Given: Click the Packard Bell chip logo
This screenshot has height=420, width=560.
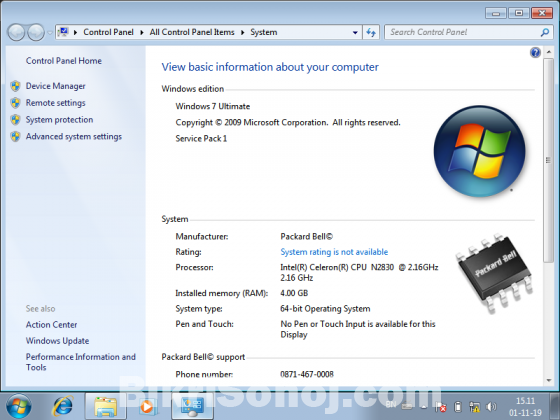Looking at the screenshot, I should click(x=495, y=273).
